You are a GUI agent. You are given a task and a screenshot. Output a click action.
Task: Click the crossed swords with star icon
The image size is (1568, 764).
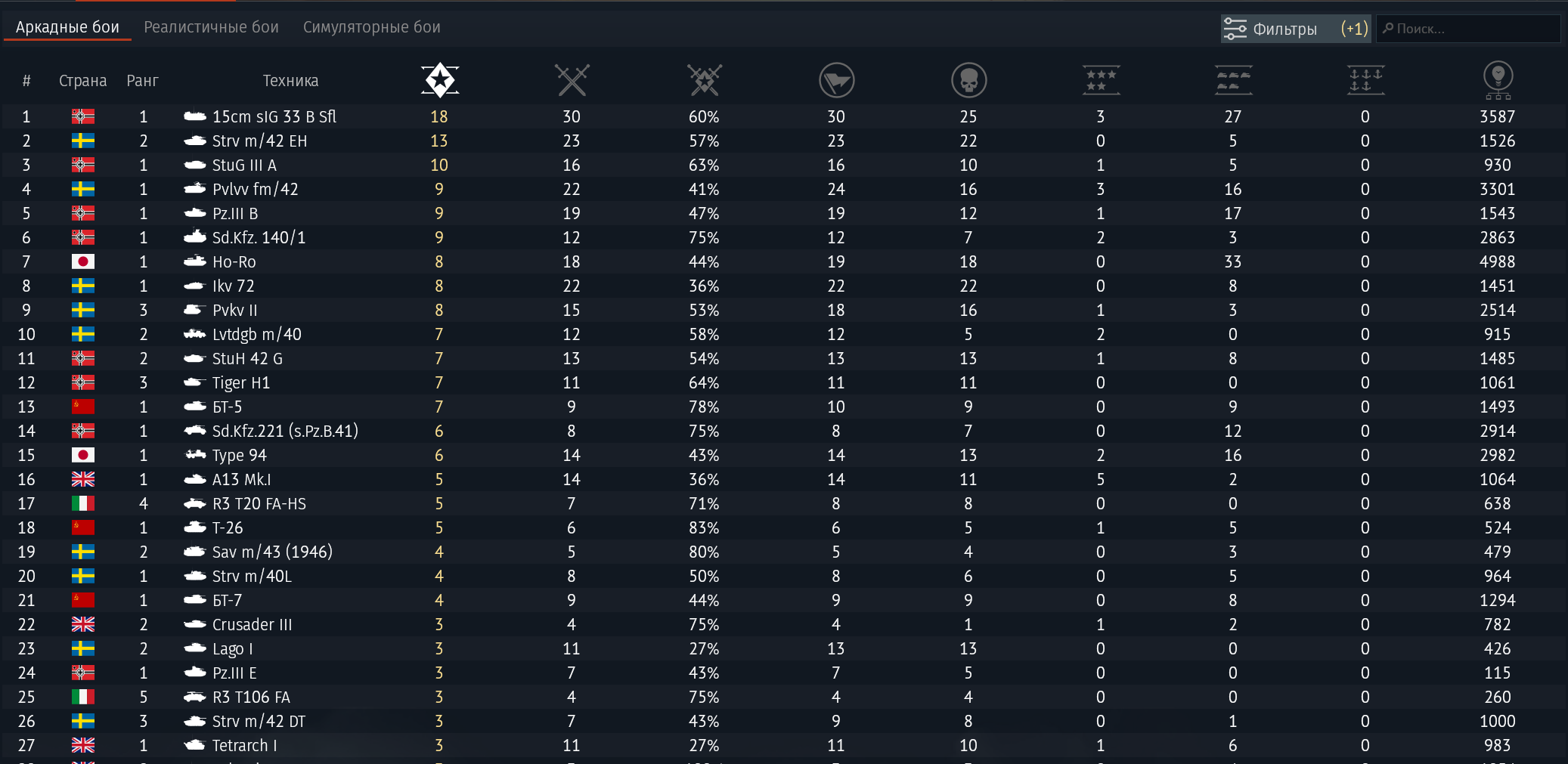click(x=704, y=80)
